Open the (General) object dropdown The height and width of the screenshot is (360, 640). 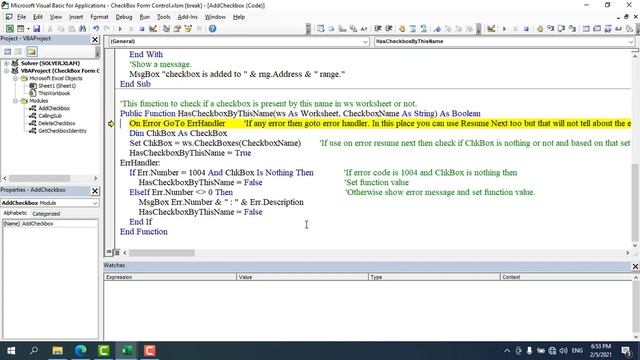coord(365,42)
